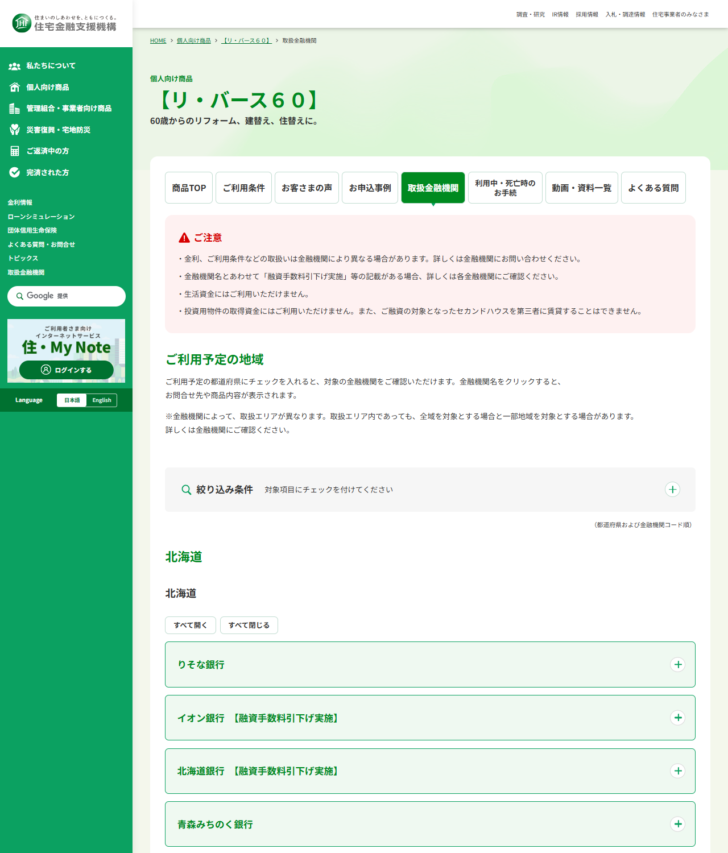Open the 個人向け商品 sidebar menu

pos(47,87)
